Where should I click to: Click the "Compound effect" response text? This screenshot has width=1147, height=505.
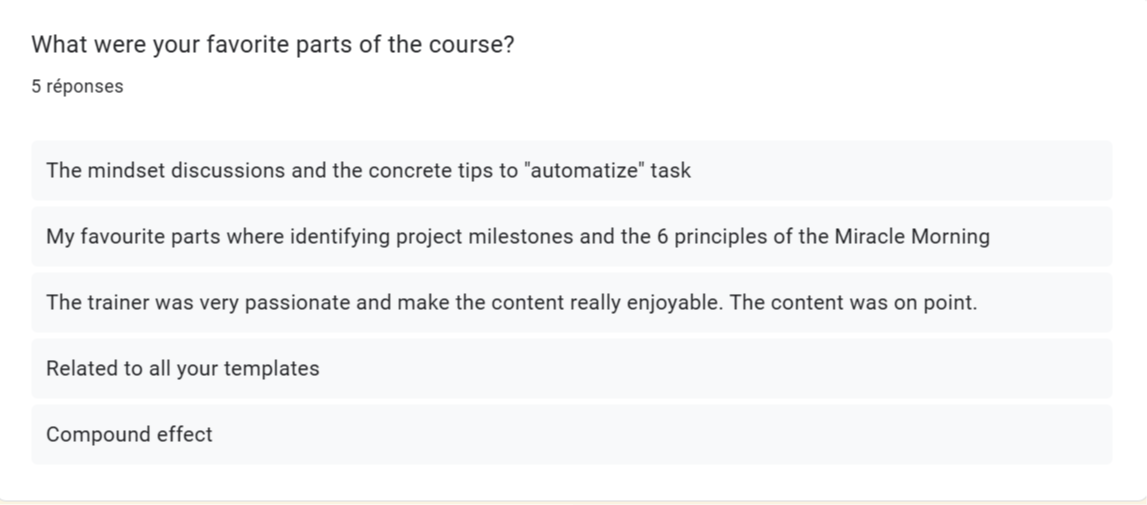pyautogui.click(x=129, y=435)
